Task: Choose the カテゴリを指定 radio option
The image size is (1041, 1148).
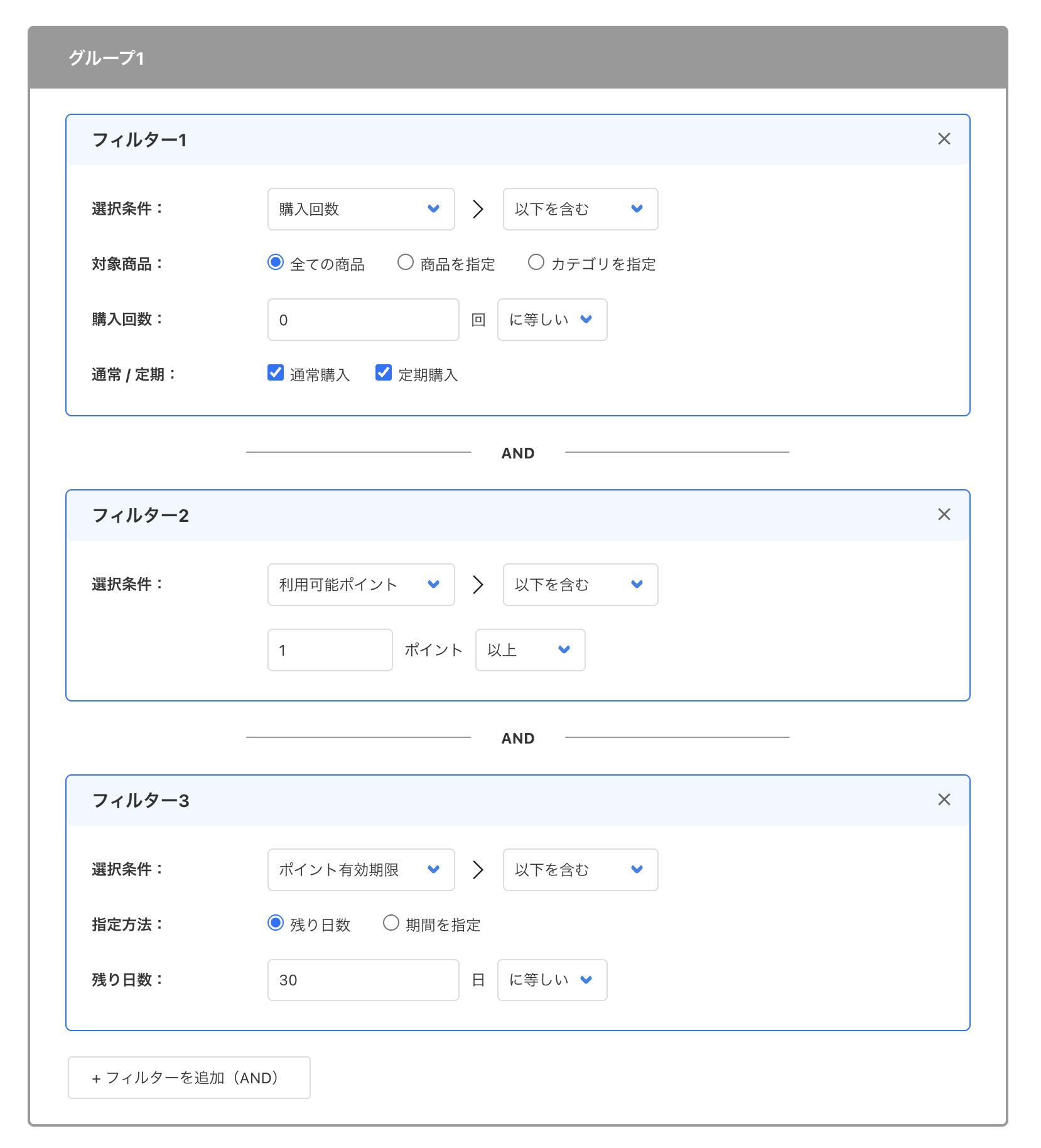Action: [x=536, y=263]
